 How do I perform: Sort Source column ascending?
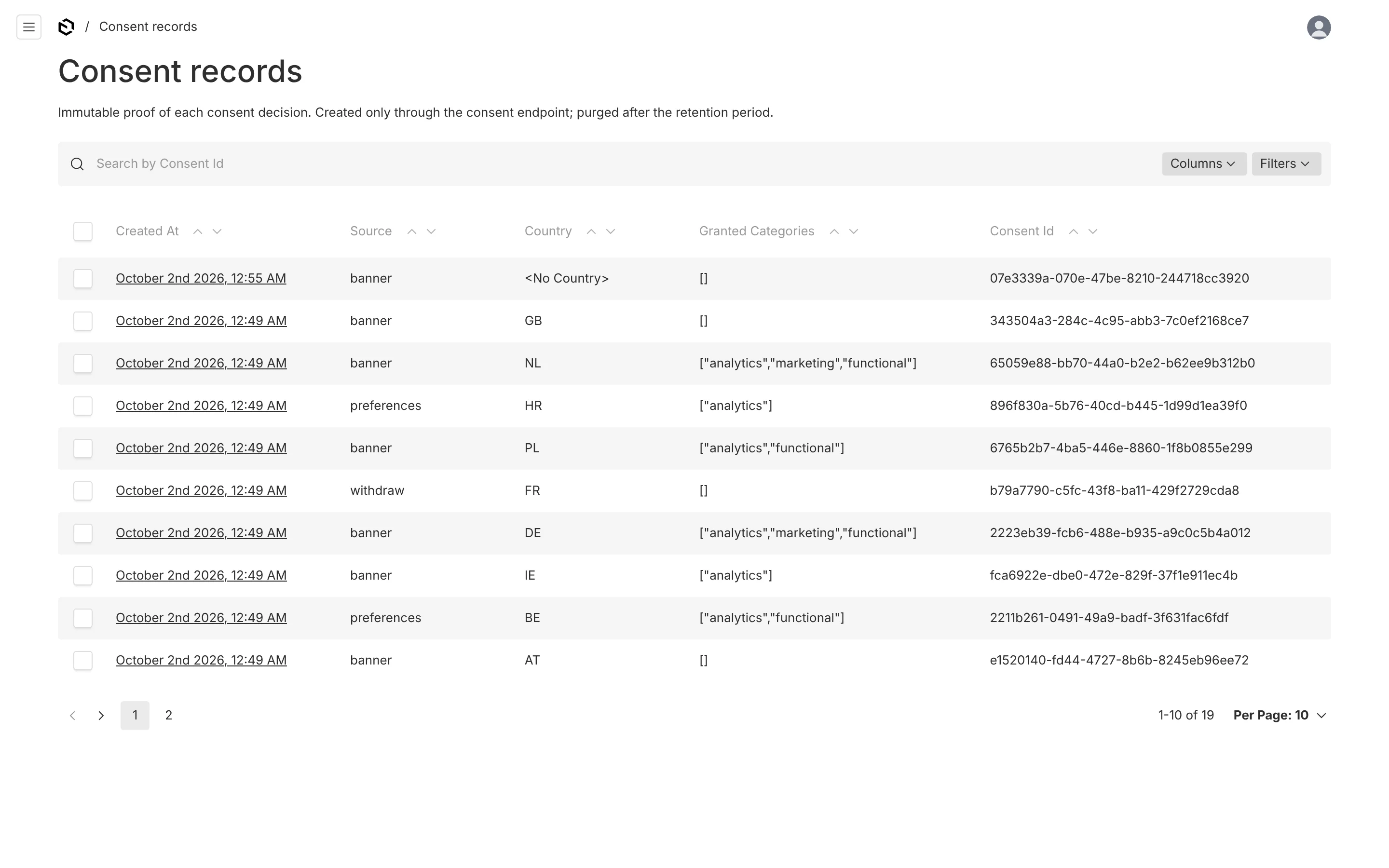(x=411, y=231)
